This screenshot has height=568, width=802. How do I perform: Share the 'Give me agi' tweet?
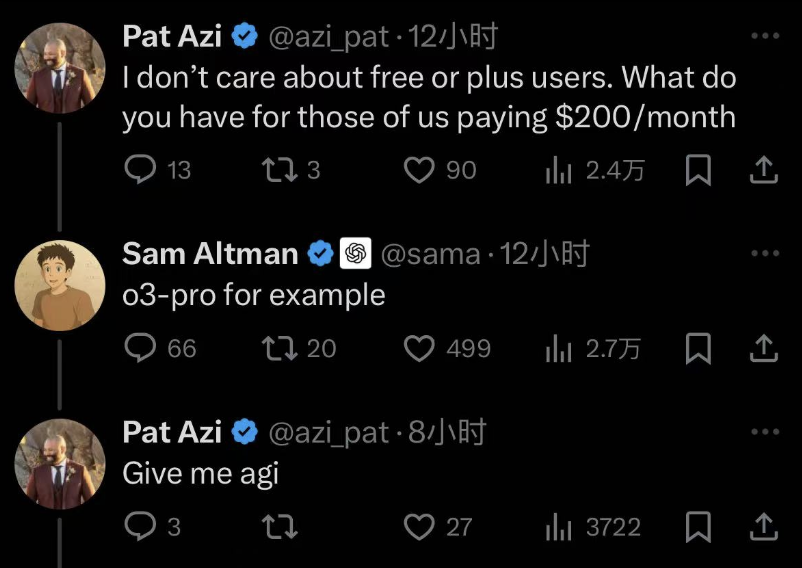(x=764, y=527)
